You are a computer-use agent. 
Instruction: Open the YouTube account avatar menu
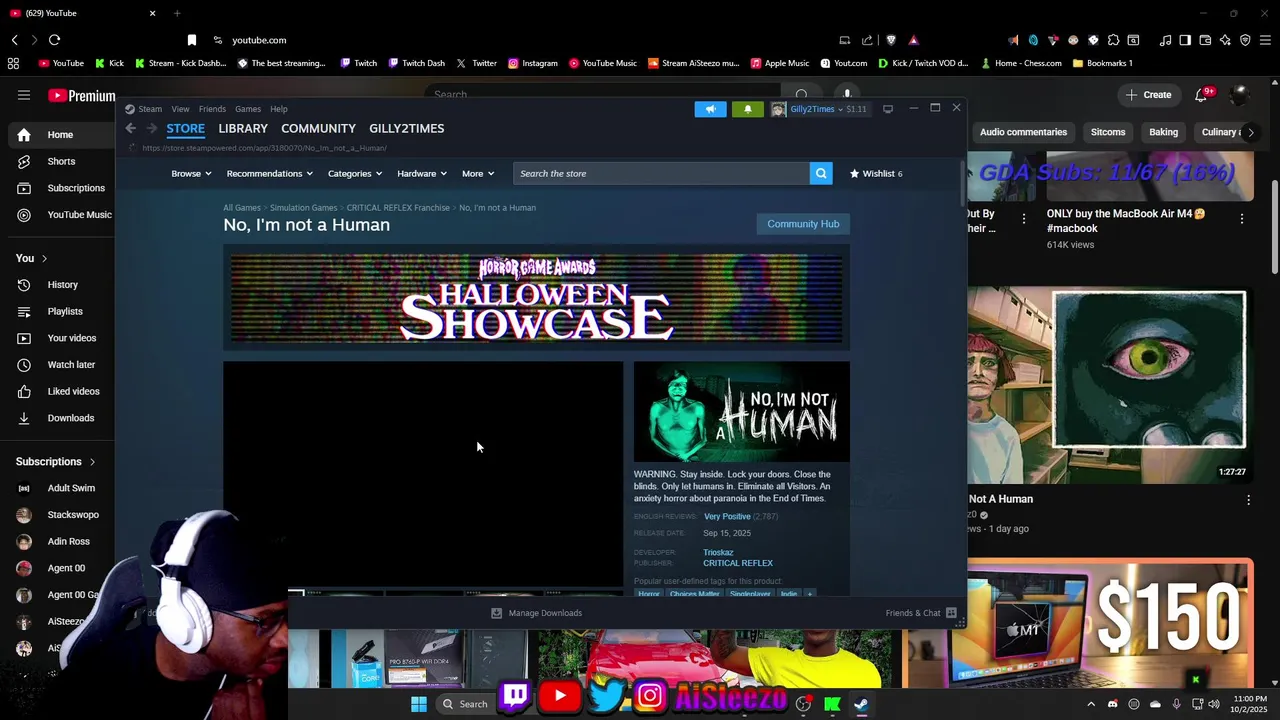(x=1239, y=95)
